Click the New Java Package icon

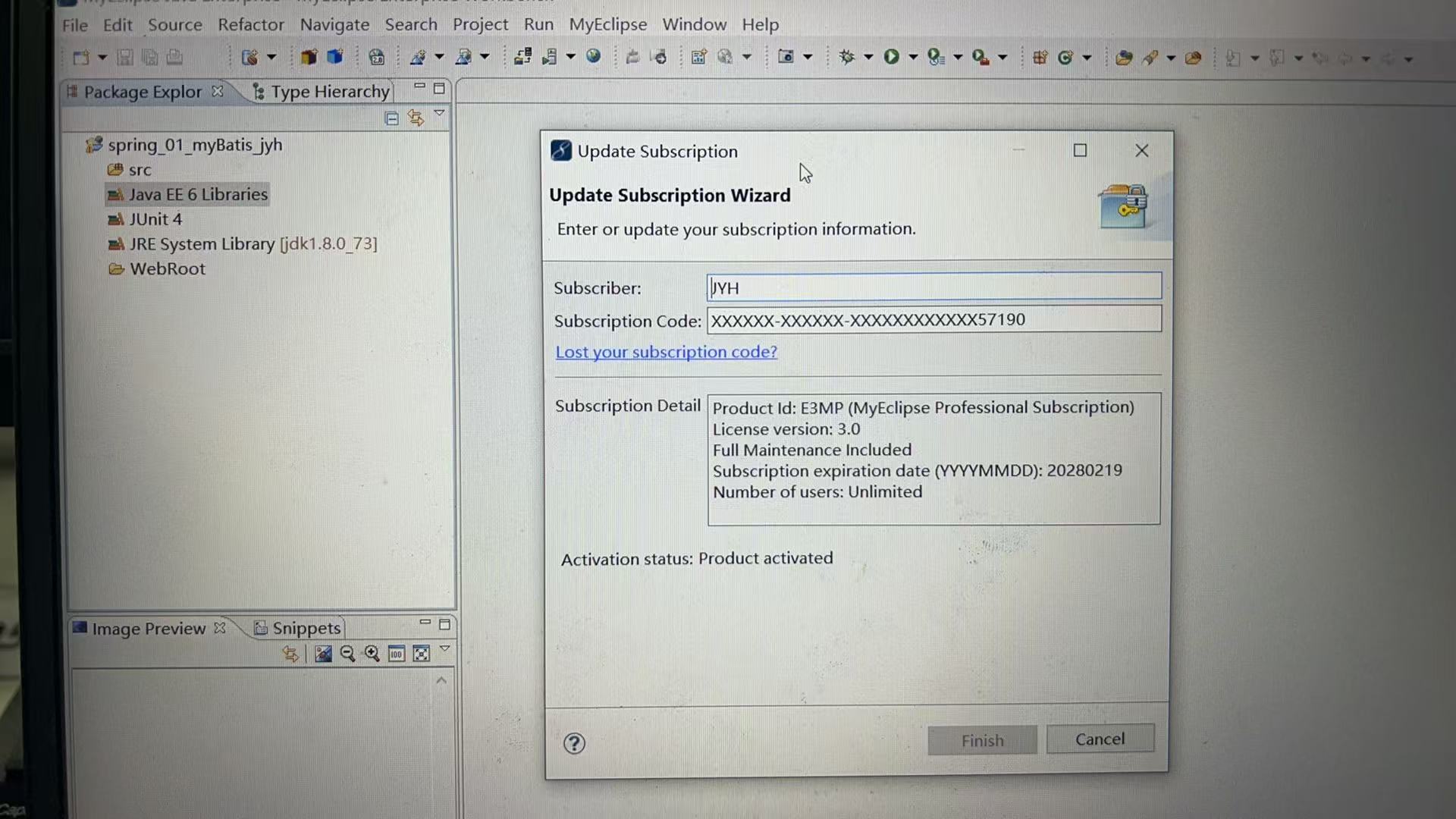tap(1040, 57)
